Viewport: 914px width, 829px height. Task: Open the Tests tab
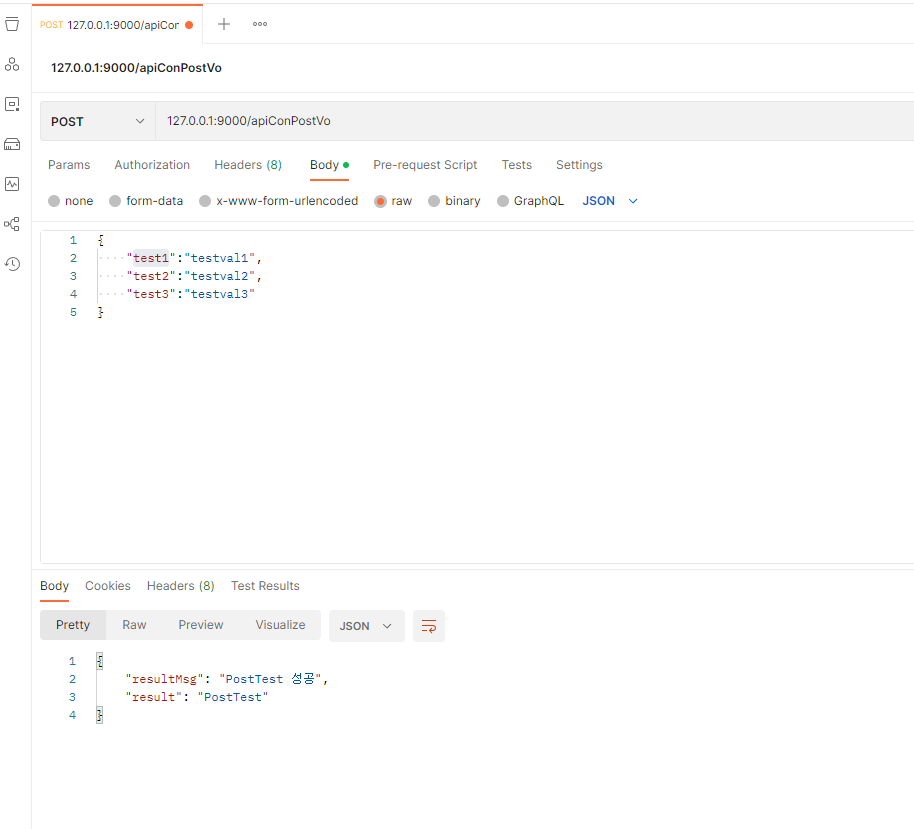[516, 165]
